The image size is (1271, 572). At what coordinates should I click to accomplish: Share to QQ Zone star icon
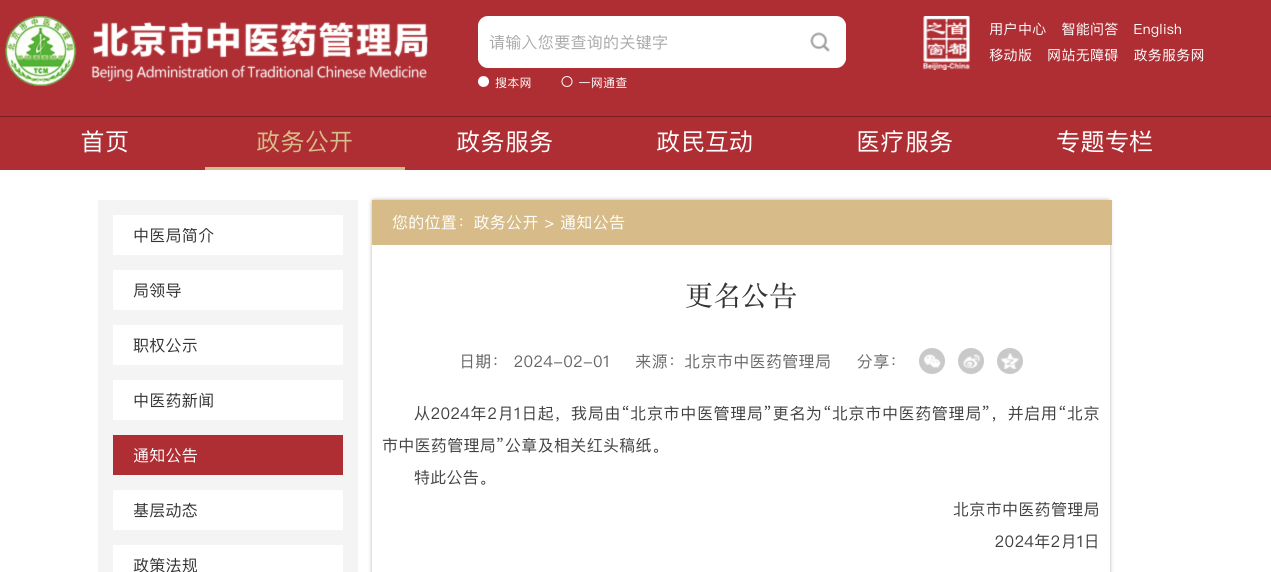[1010, 362]
